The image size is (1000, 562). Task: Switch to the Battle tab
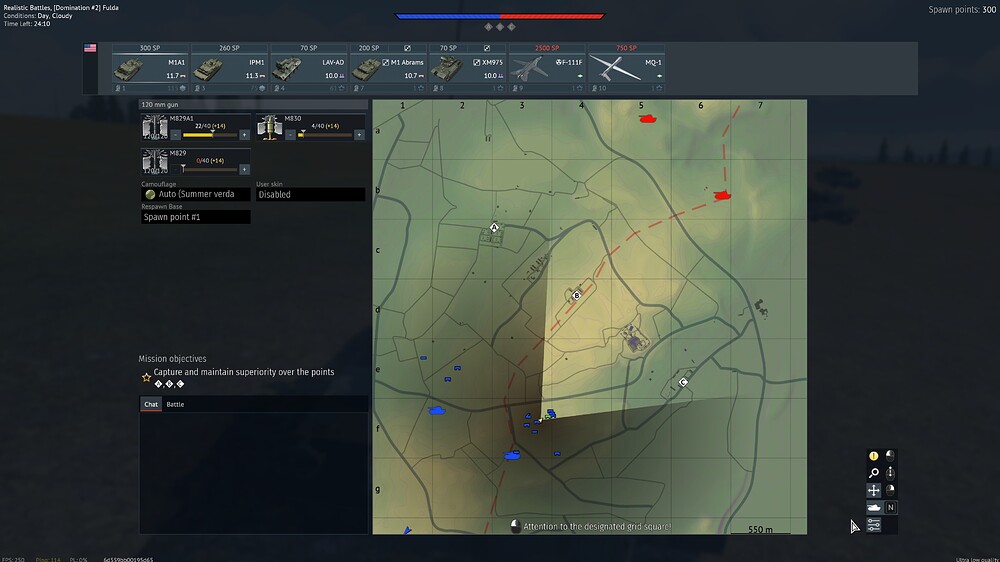pyautogui.click(x=175, y=404)
